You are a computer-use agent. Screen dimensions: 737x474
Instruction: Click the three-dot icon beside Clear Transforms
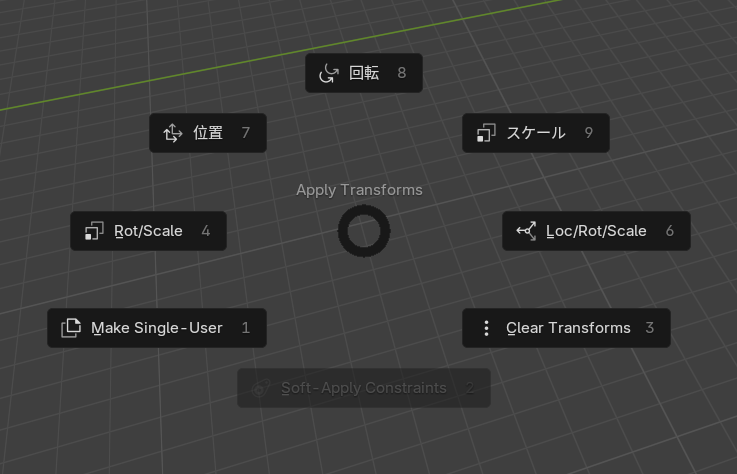click(486, 328)
